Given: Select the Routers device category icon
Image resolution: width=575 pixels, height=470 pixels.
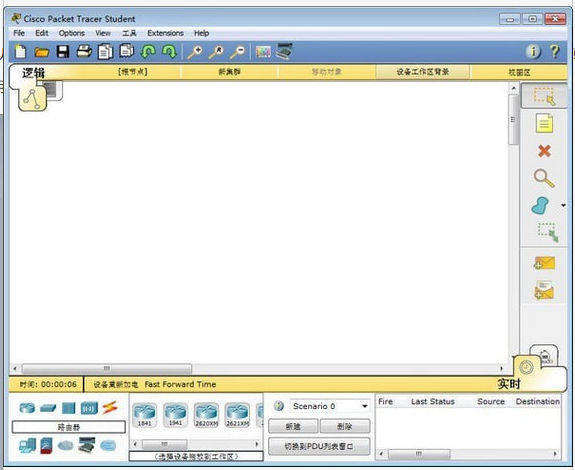Looking at the screenshot, I should (27, 407).
